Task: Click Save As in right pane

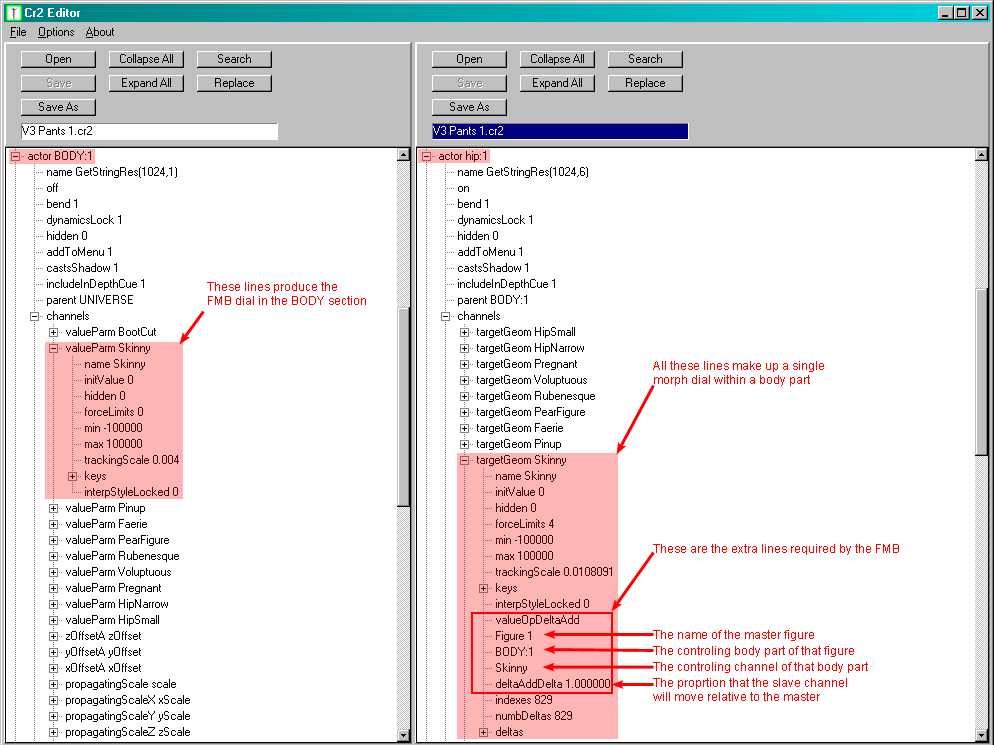Action: tap(469, 107)
